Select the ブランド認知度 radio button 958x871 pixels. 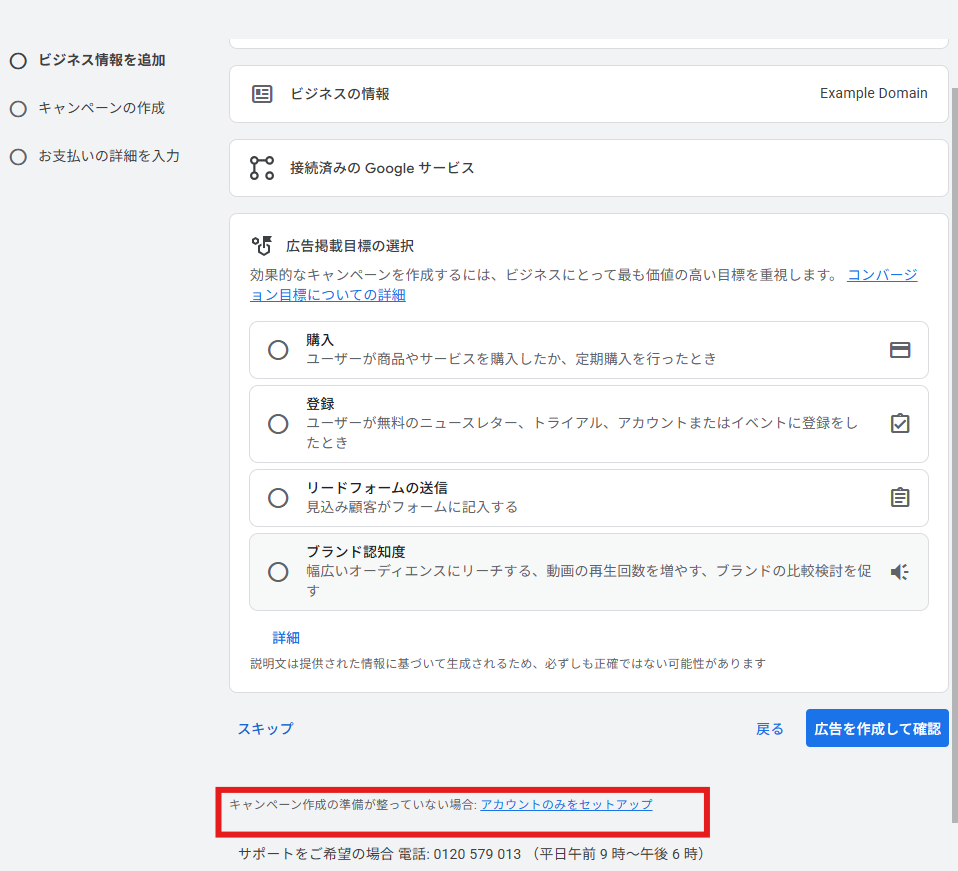point(278,572)
